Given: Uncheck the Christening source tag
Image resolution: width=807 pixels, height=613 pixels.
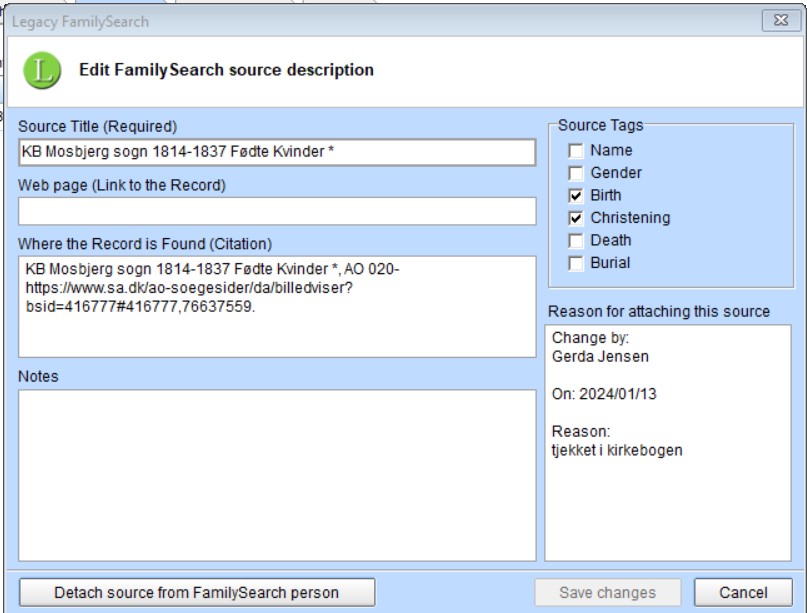Looking at the screenshot, I should [x=576, y=218].
